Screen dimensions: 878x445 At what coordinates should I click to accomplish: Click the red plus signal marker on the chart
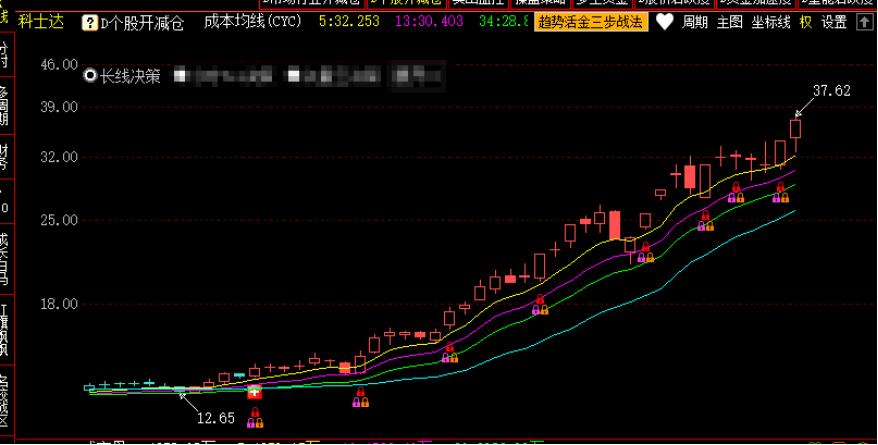255,392
